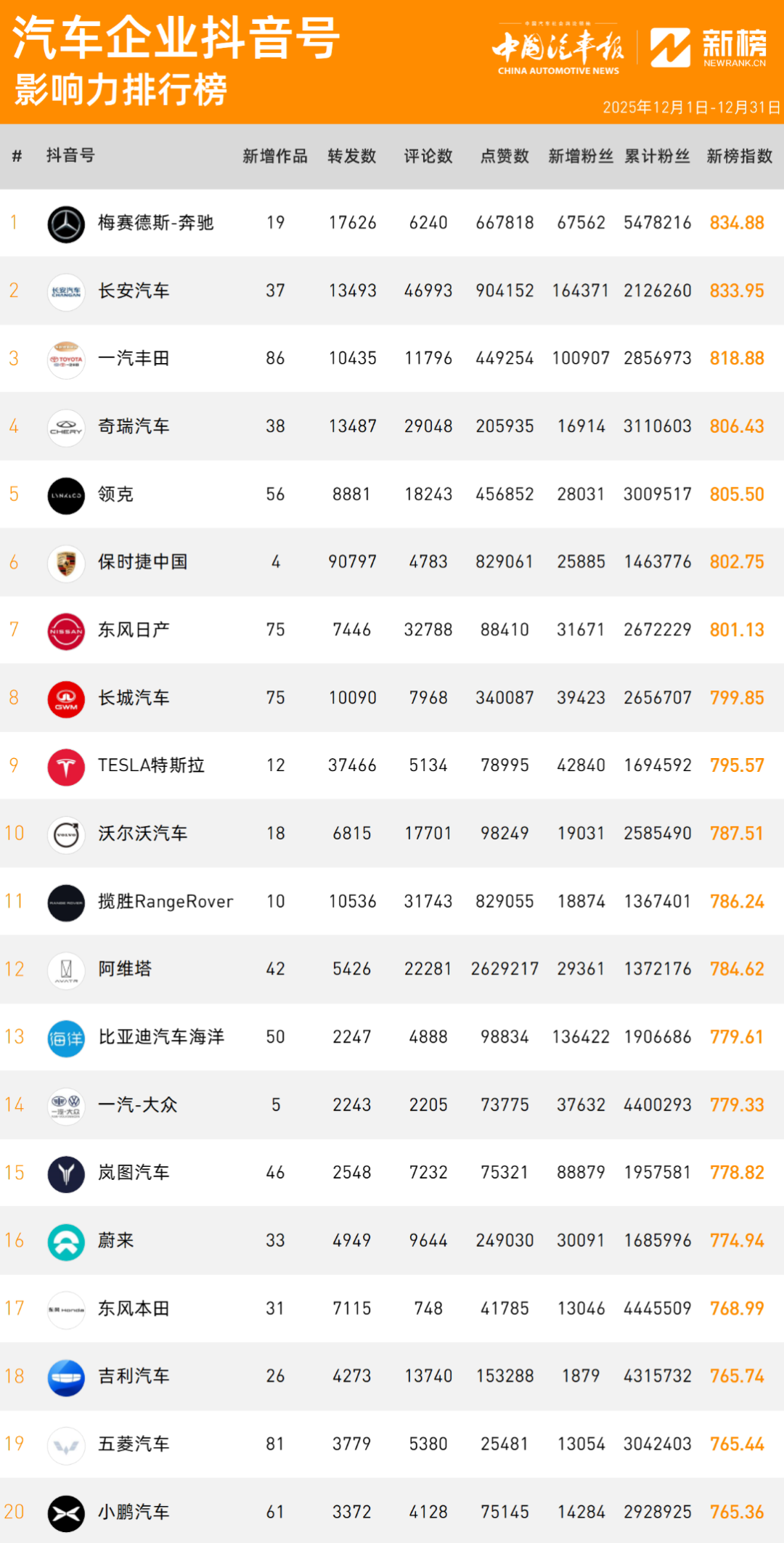
Task: Open the 揽胜RangeRover account name
Action: (166, 902)
